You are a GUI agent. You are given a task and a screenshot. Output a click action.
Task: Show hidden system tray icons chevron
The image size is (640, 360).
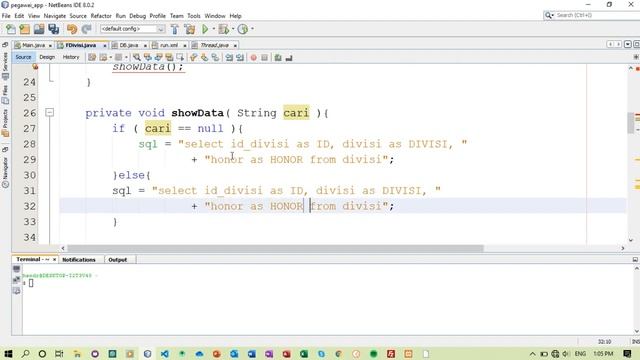[533, 354]
